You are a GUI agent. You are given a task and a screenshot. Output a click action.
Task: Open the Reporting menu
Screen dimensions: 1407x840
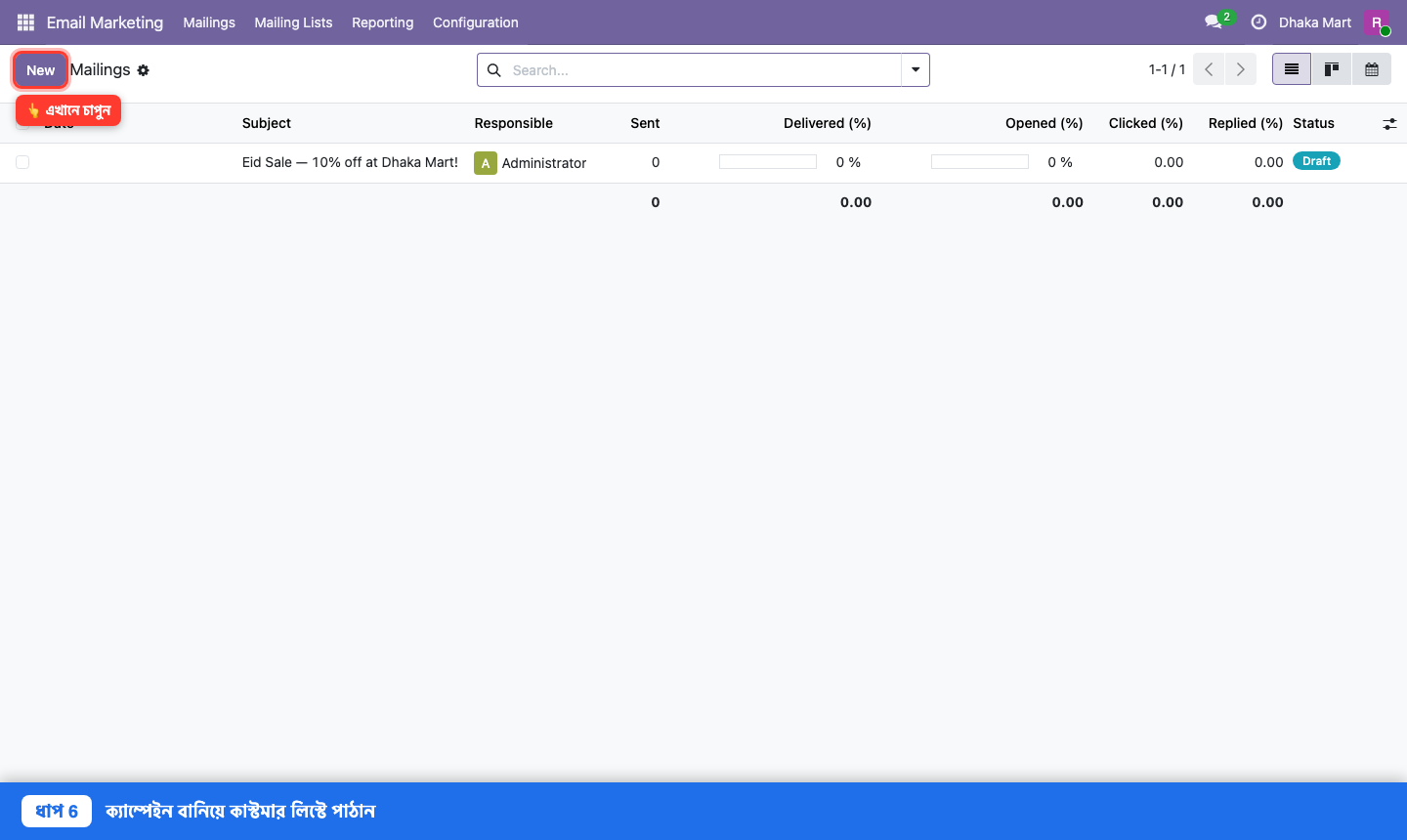383,22
